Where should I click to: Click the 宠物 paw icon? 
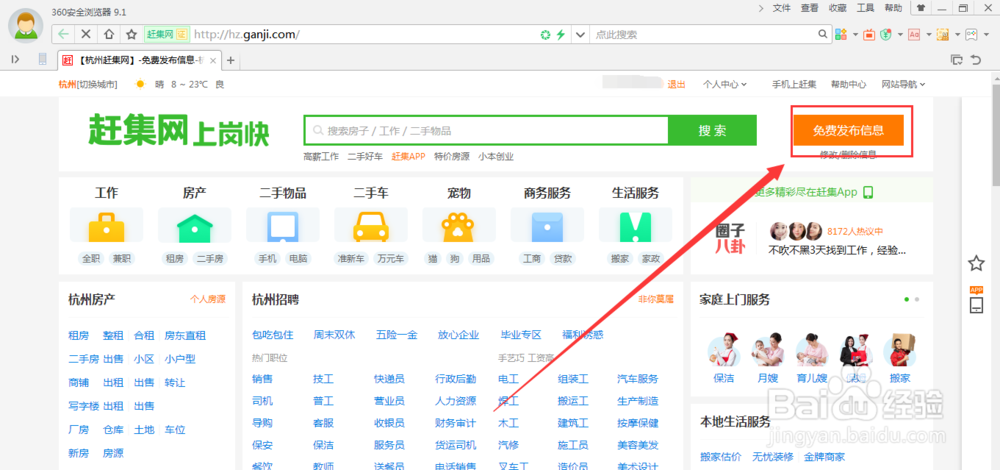(459, 226)
